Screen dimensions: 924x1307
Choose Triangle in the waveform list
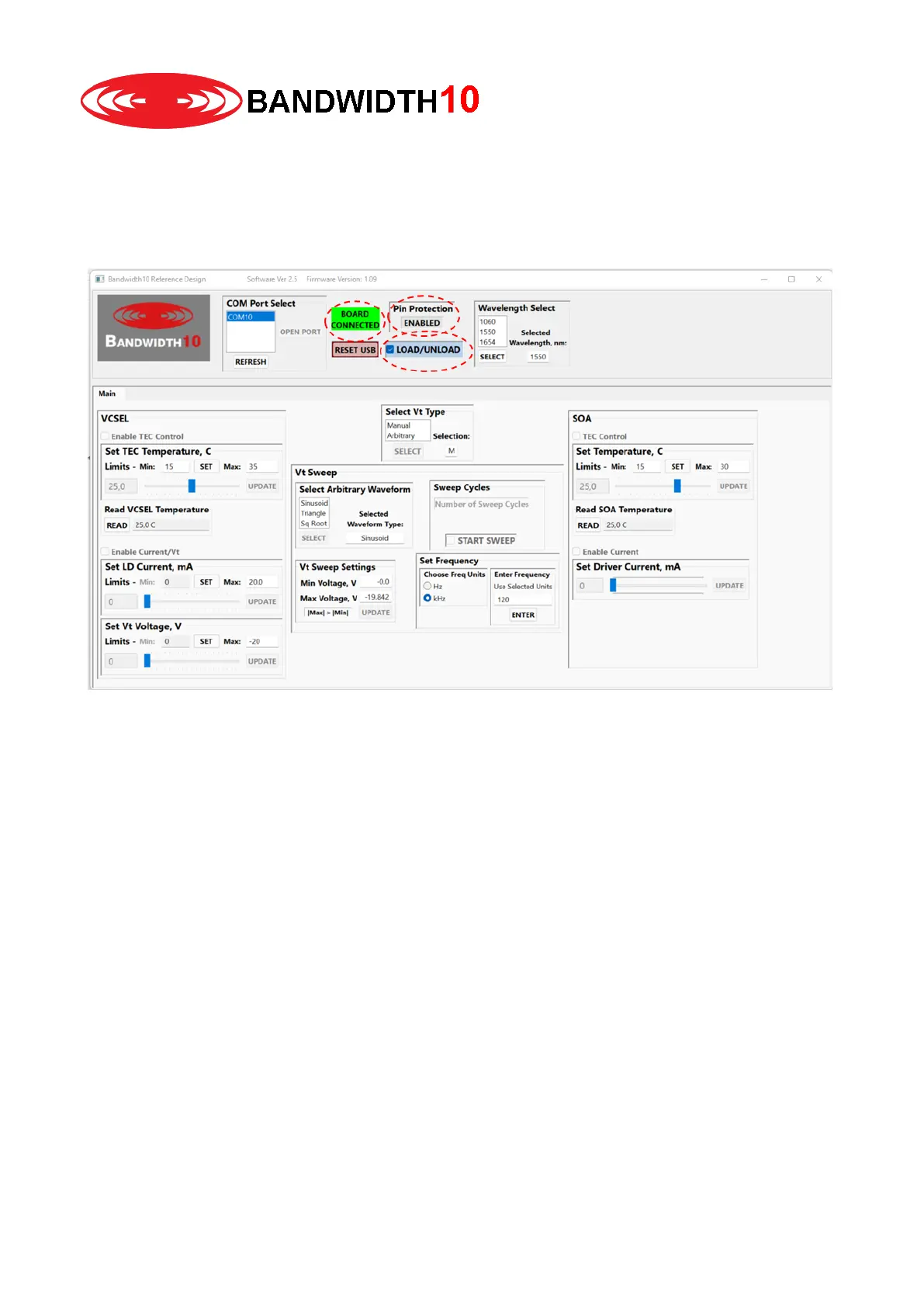pos(314,513)
